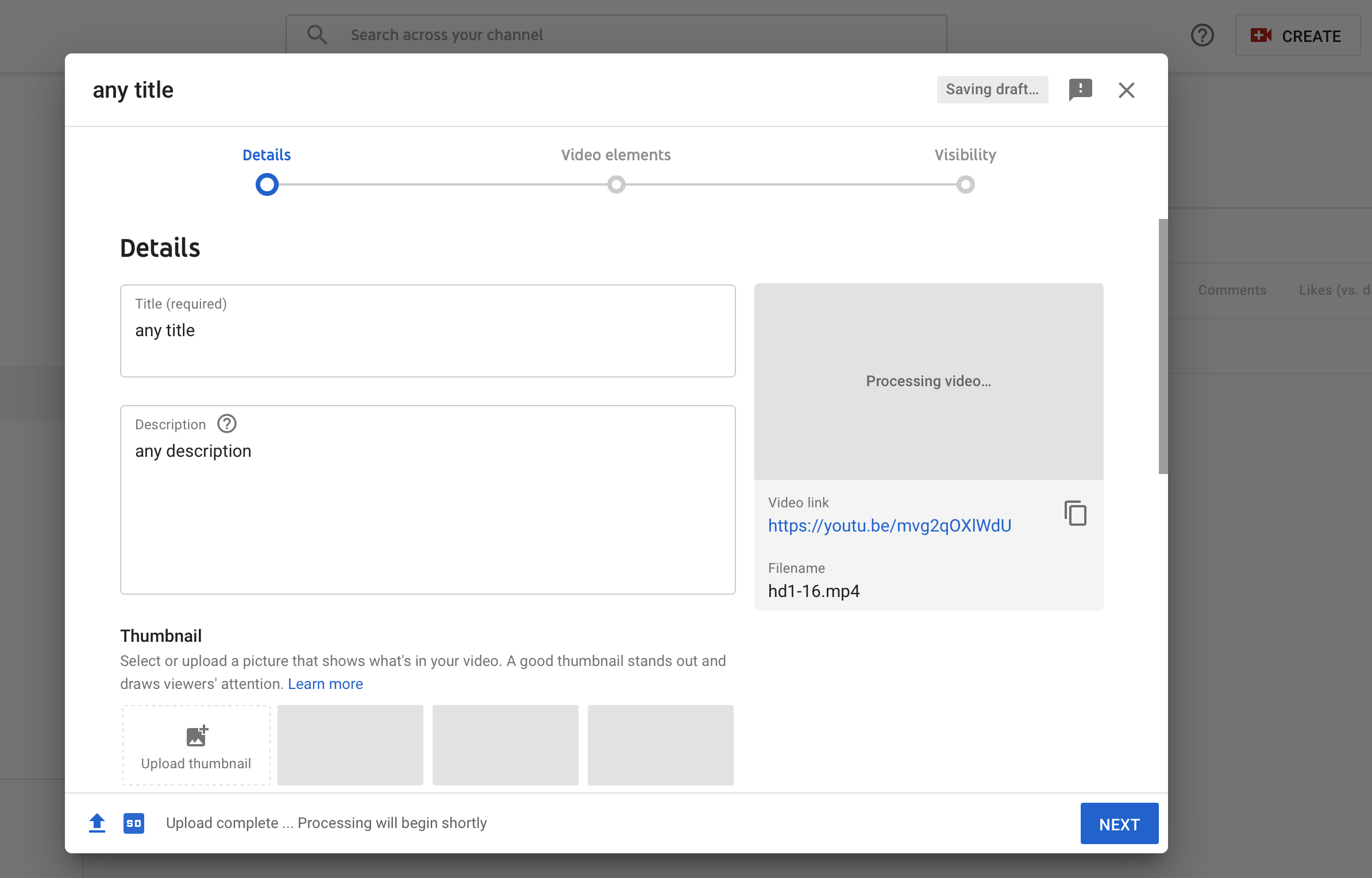Open the youtu.be video link
1372x878 pixels.
click(889, 526)
